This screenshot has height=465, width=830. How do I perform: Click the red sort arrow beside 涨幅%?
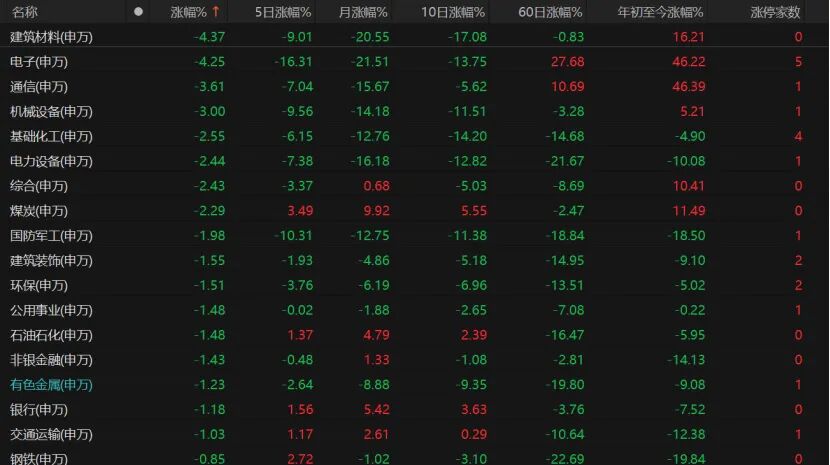tap(216, 12)
